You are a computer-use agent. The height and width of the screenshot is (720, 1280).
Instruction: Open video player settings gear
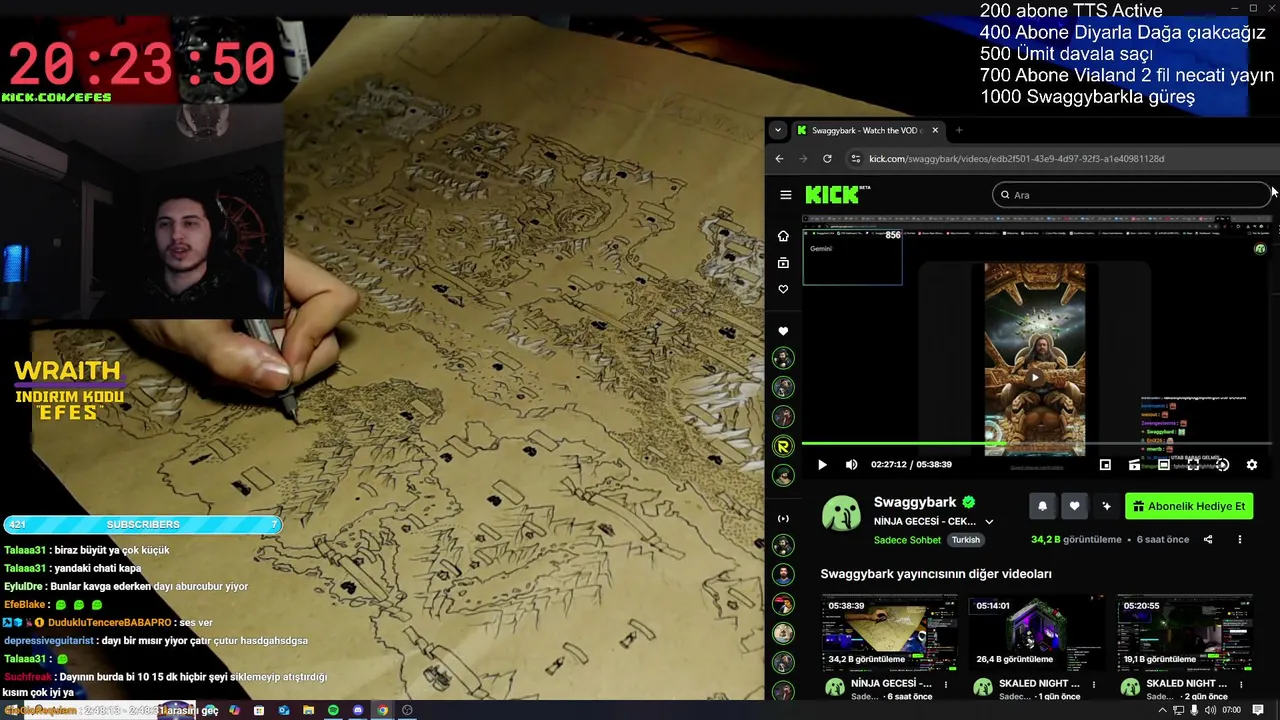(x=1251, y=464)
